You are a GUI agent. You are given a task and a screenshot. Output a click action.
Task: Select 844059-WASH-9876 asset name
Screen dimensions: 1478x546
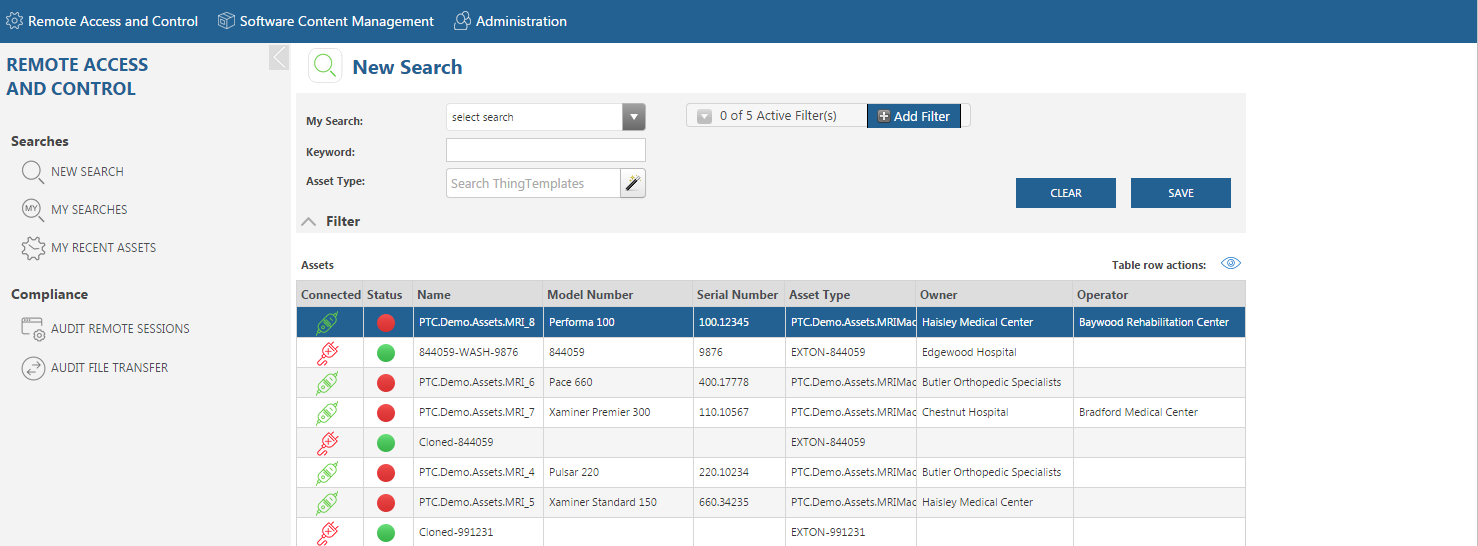478,353
